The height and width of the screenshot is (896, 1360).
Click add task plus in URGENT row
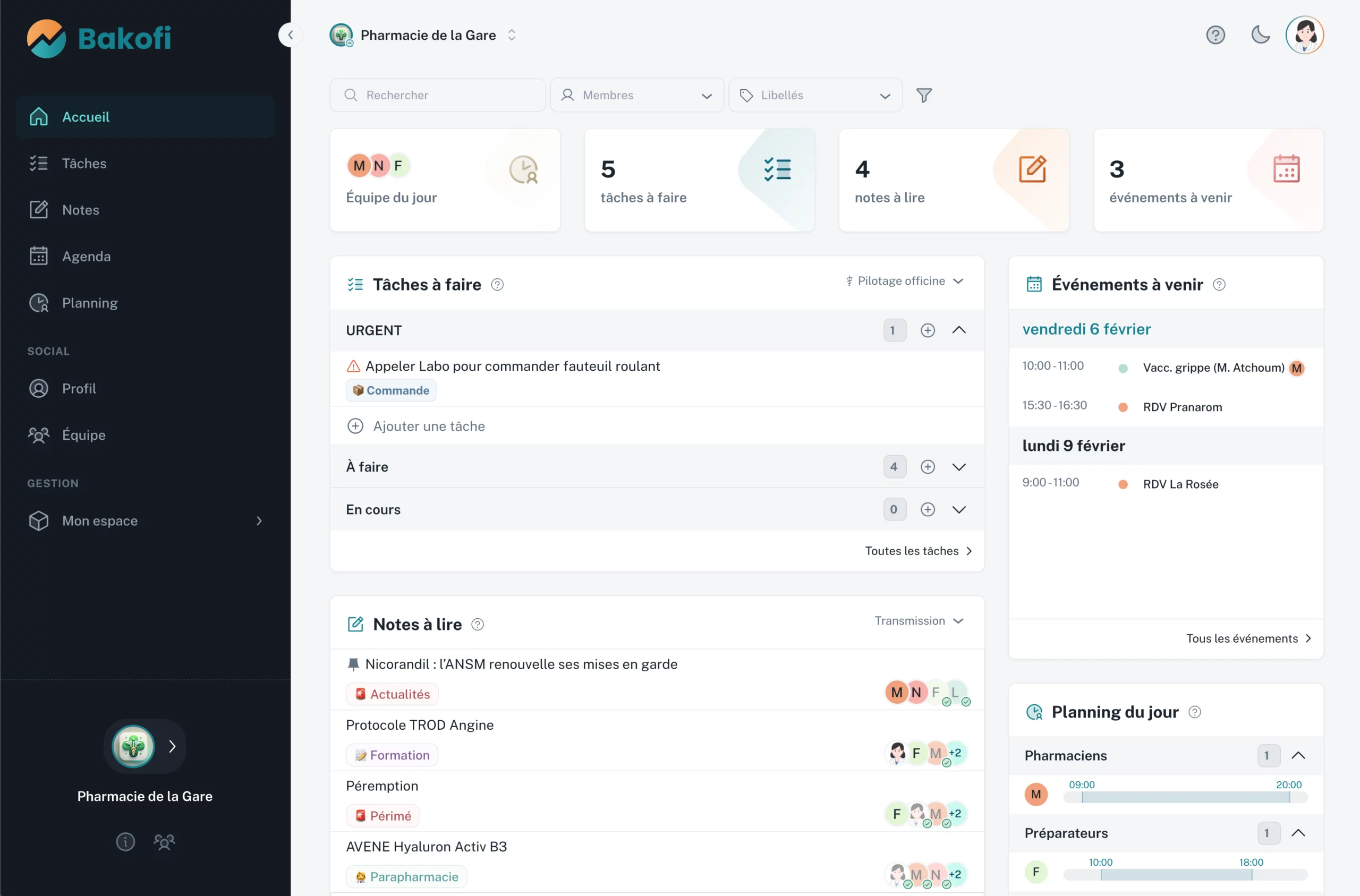[x=928, y=330]
